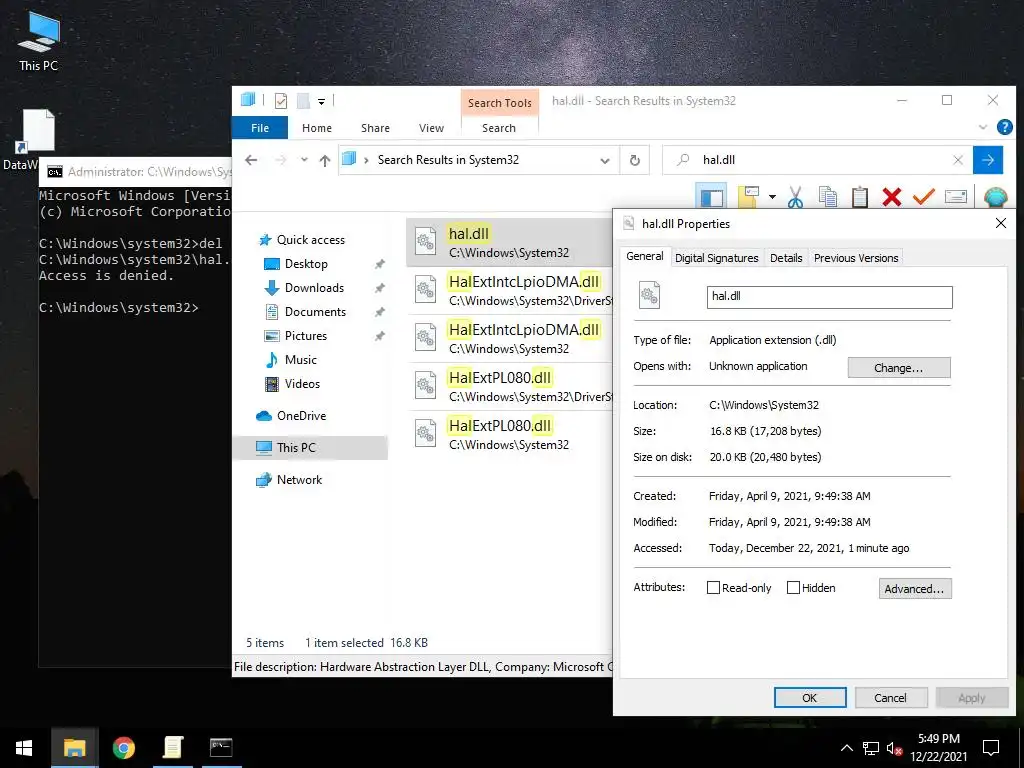Switch to the Details tab in Properties
Viewport: 1024px width, 768px height.
click(x=786, y=258)
